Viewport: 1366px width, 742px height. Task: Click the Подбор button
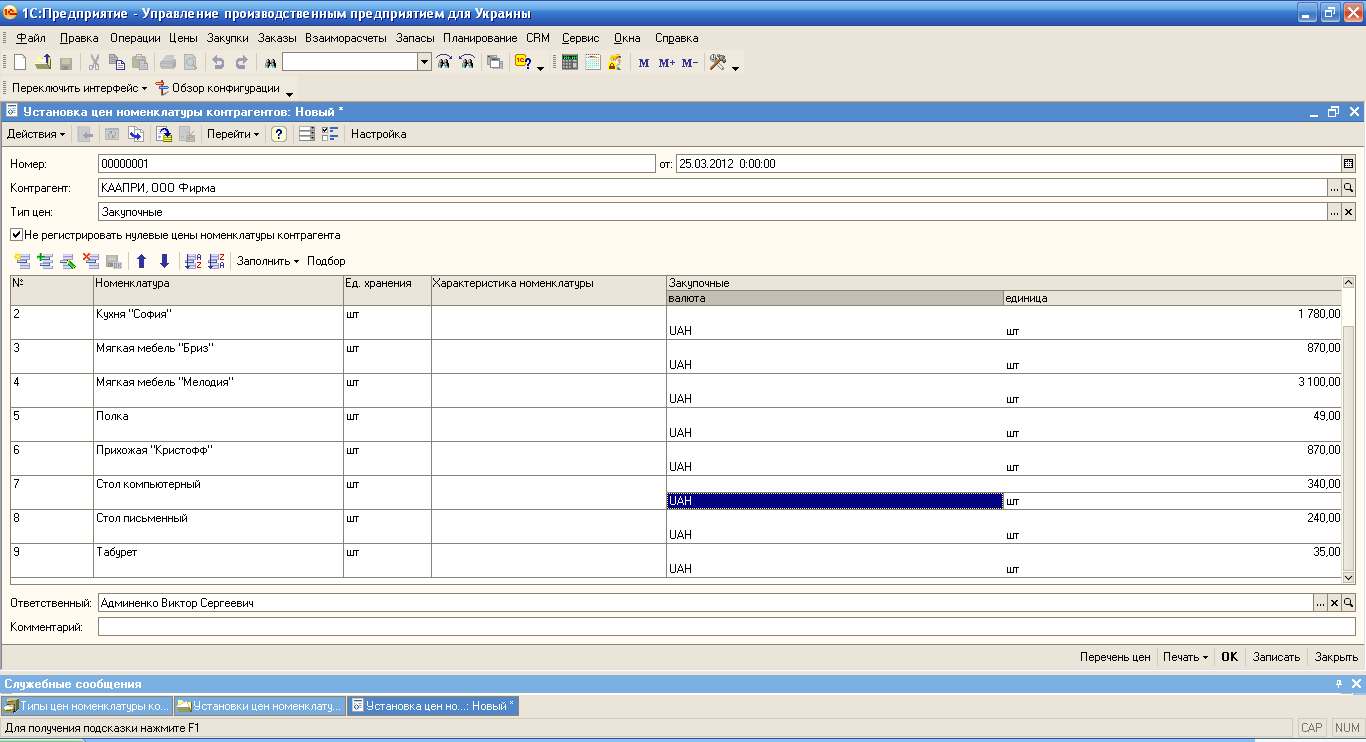pyautogui.click(x=326, y=261)
